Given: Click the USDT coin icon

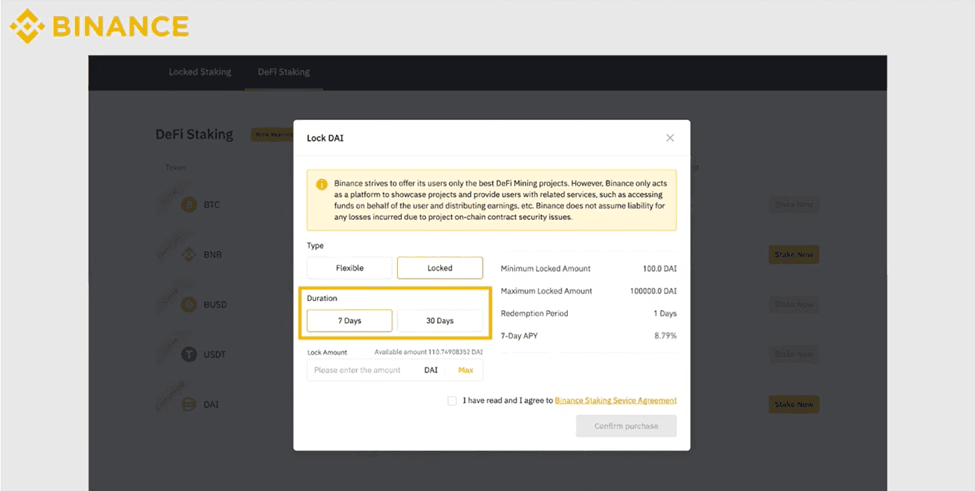Looking at the screenshot, I should [x=188, y=355].
